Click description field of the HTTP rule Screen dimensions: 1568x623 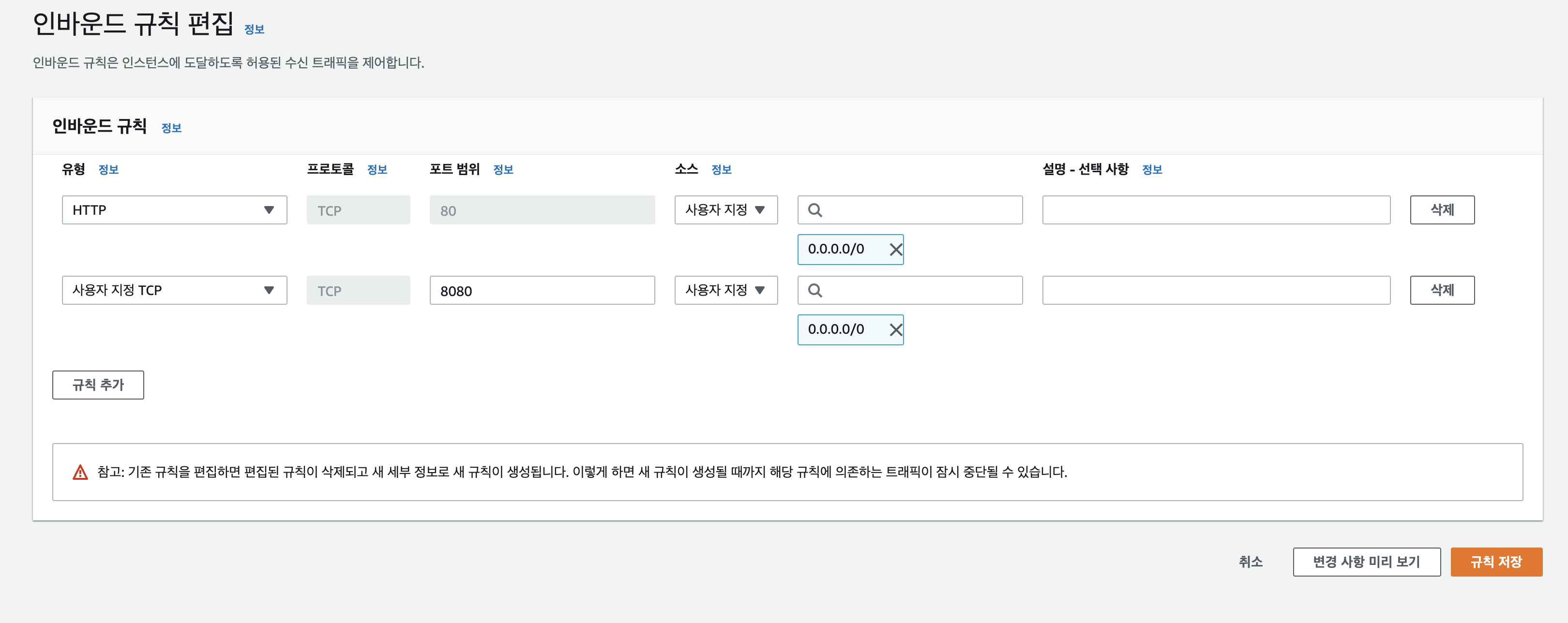coord(1216,210)
